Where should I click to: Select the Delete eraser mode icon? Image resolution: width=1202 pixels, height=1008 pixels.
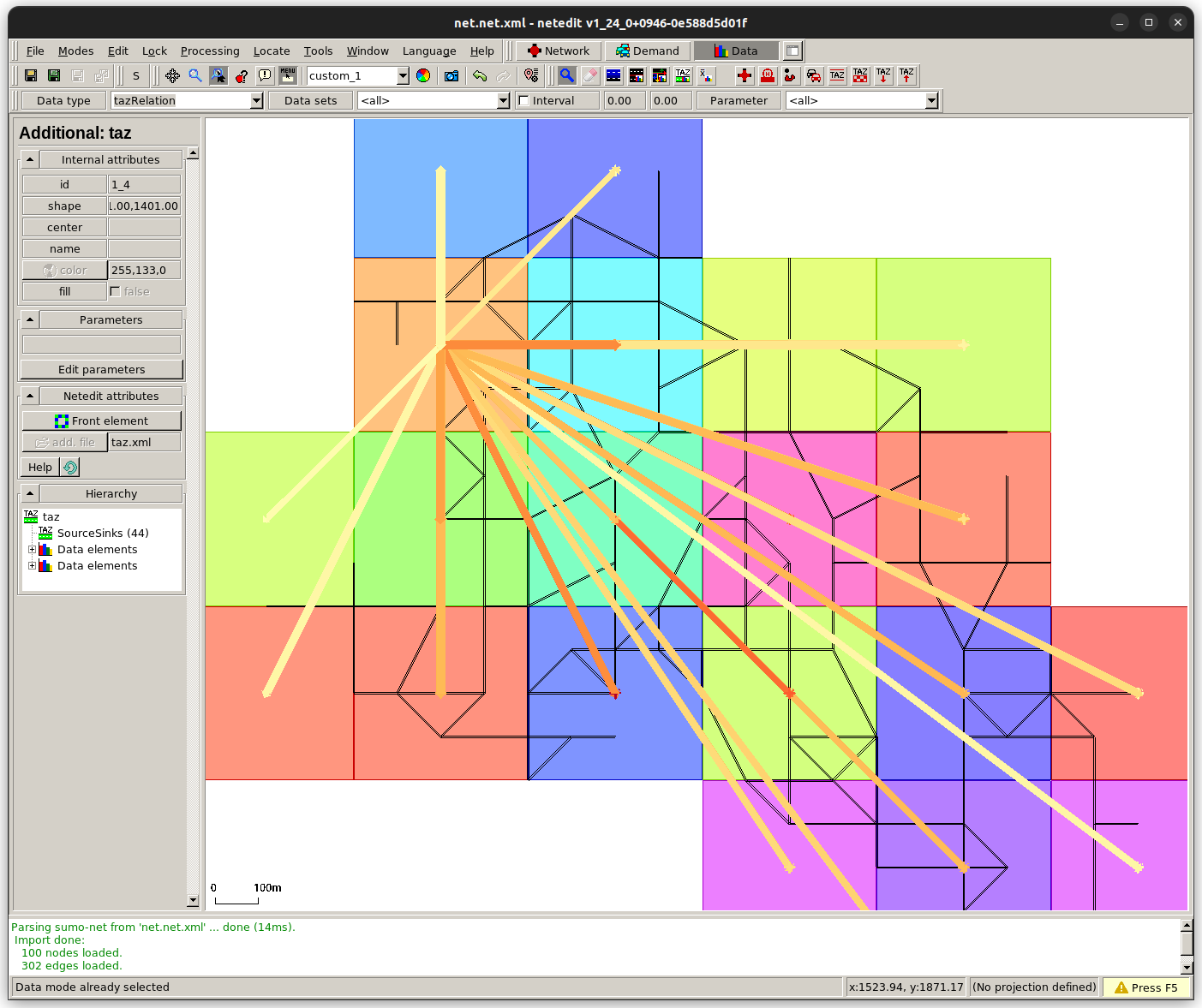(590, 75)
